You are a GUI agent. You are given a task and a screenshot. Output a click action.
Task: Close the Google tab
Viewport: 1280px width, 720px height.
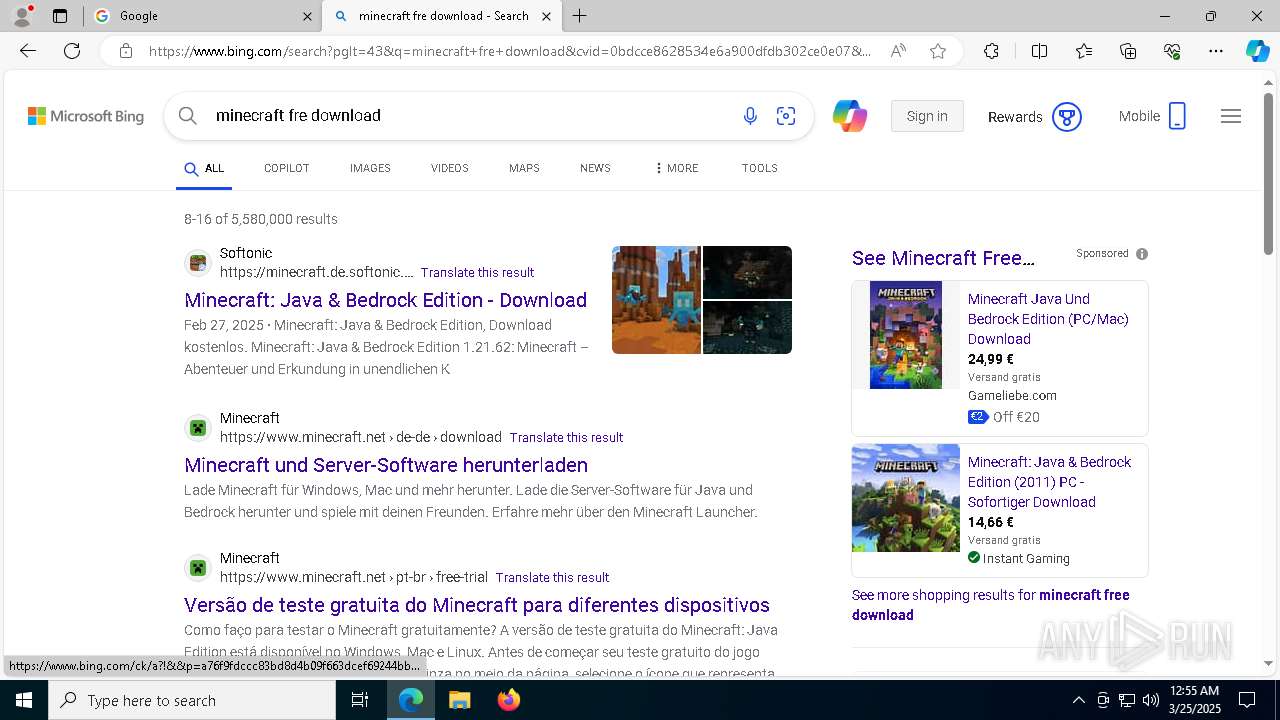pos(307,16)
